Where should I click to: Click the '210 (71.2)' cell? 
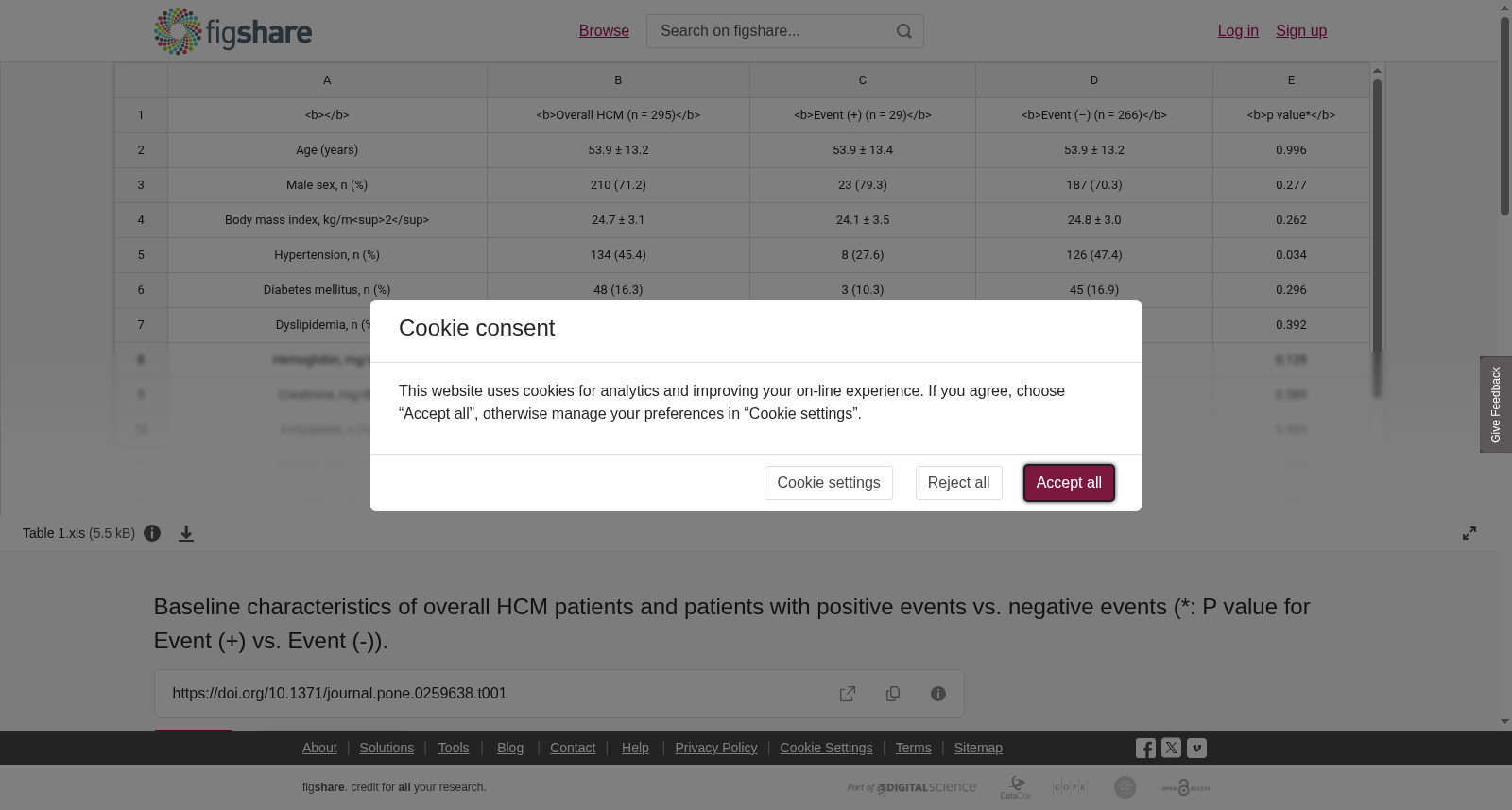point(618,185)
